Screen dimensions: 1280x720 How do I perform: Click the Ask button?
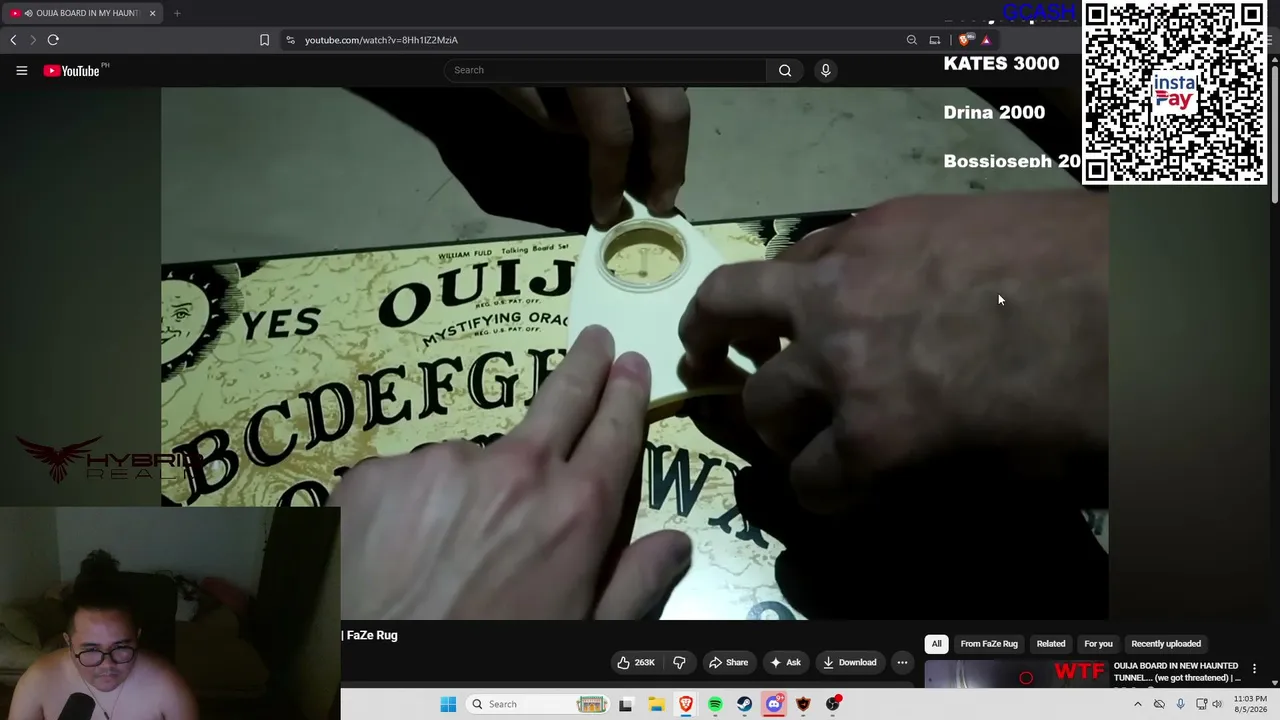[x=784, y=662]
